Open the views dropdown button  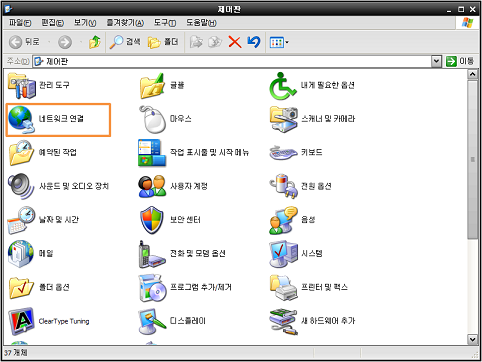pyautogui.click(x=279, y=42)
